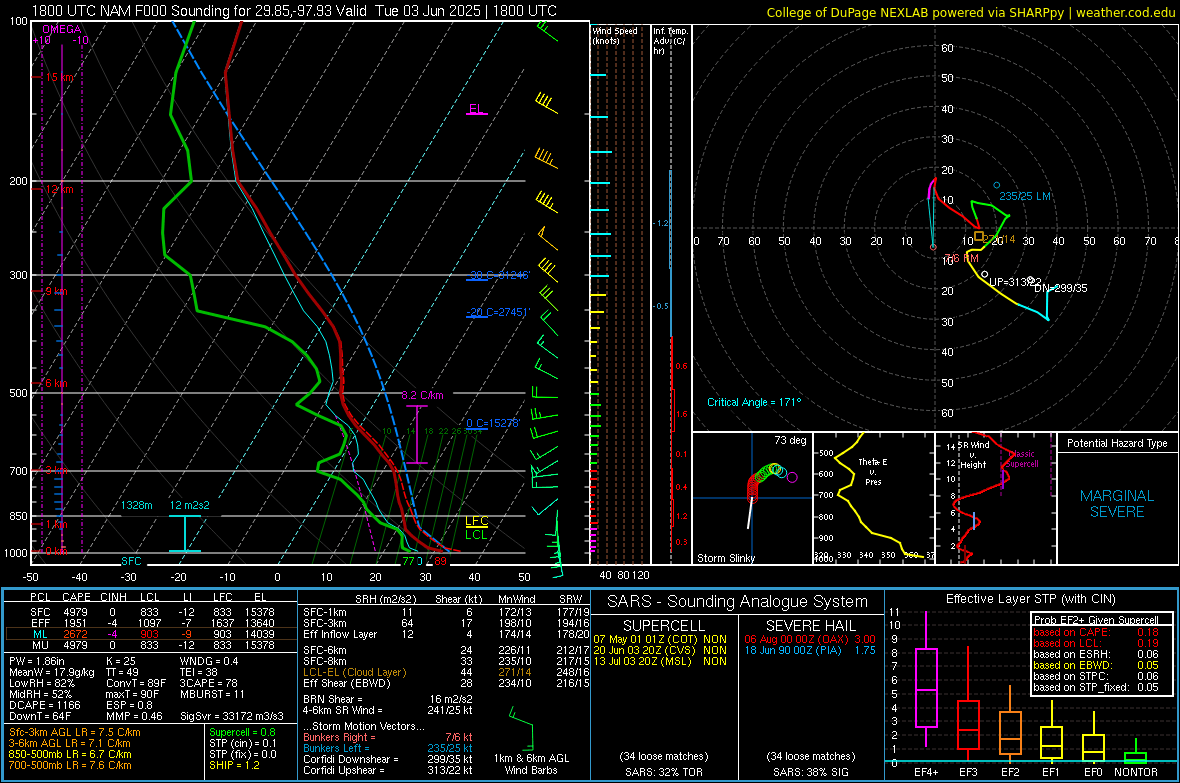Click the 'ConvT = 89F' value
This screenshot has width=1180, height=783.
coord(136,683)
